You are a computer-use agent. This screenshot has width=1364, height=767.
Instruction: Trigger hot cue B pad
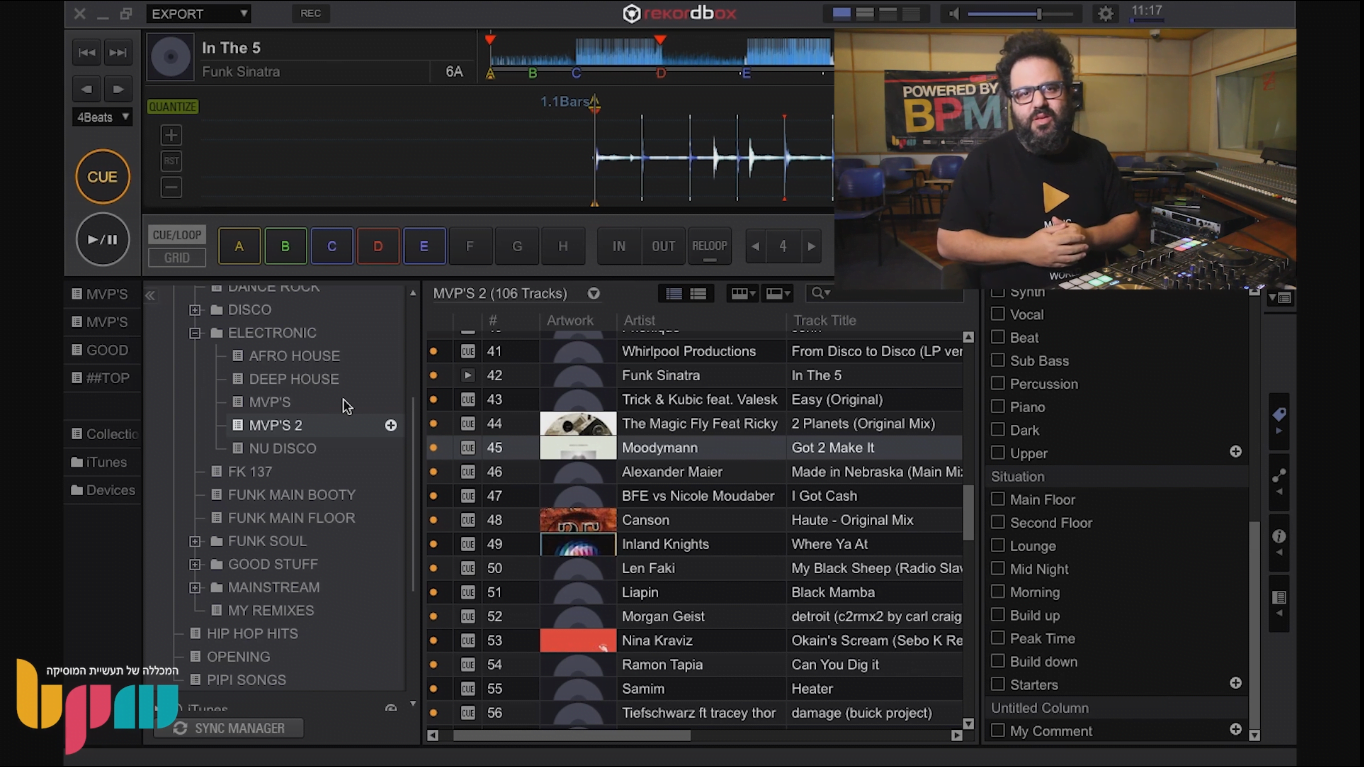(x=285, y=246)
